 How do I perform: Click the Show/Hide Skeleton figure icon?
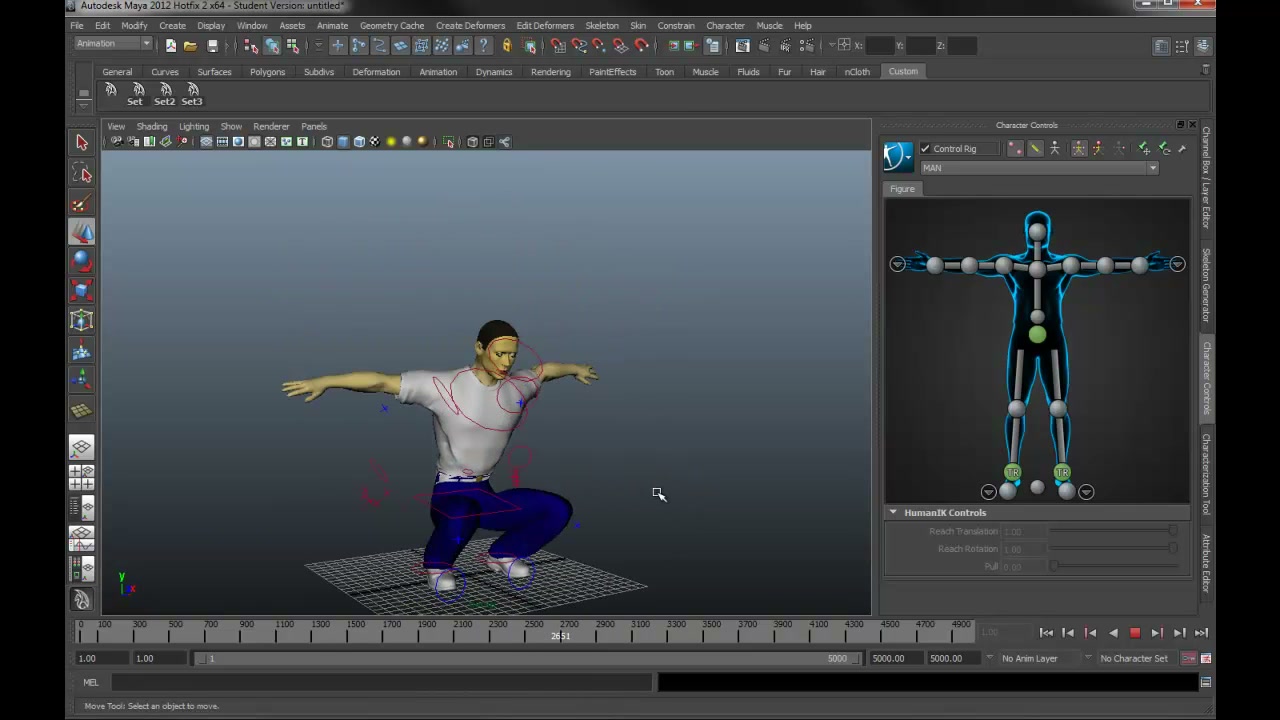click(1054, 148)
